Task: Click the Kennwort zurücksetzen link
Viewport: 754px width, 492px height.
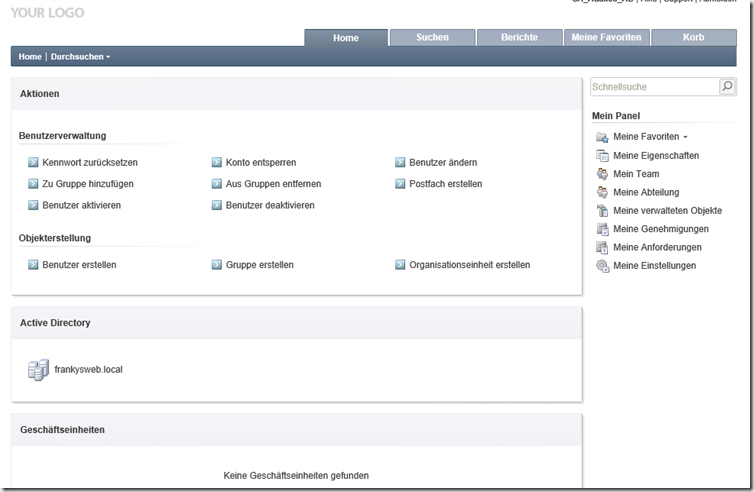Action: point(90,162)
